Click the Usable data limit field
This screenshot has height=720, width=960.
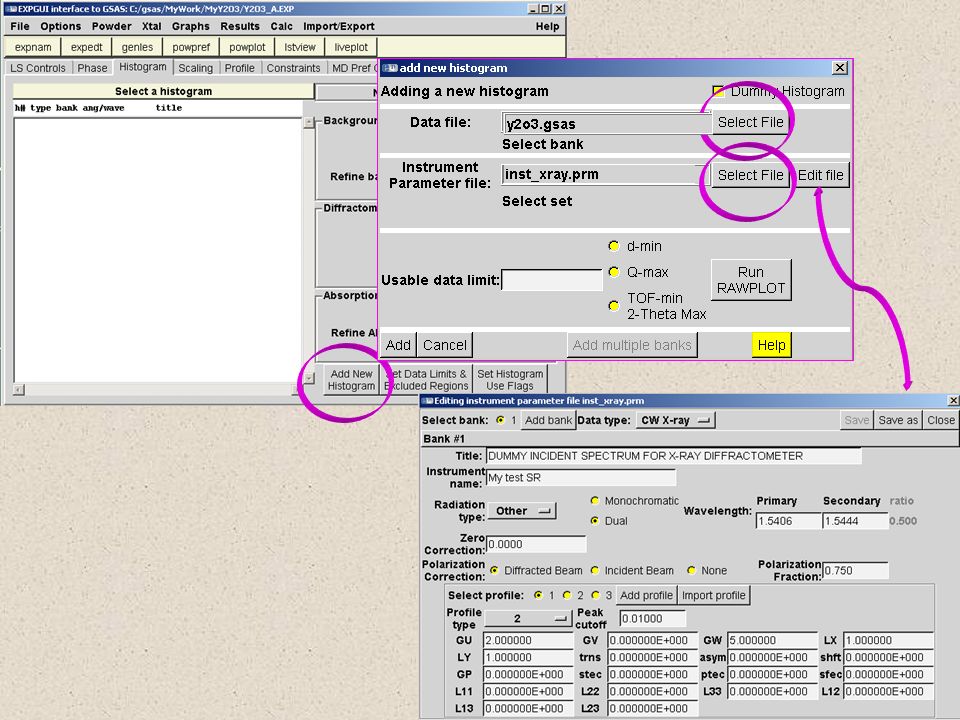point(552,280)
